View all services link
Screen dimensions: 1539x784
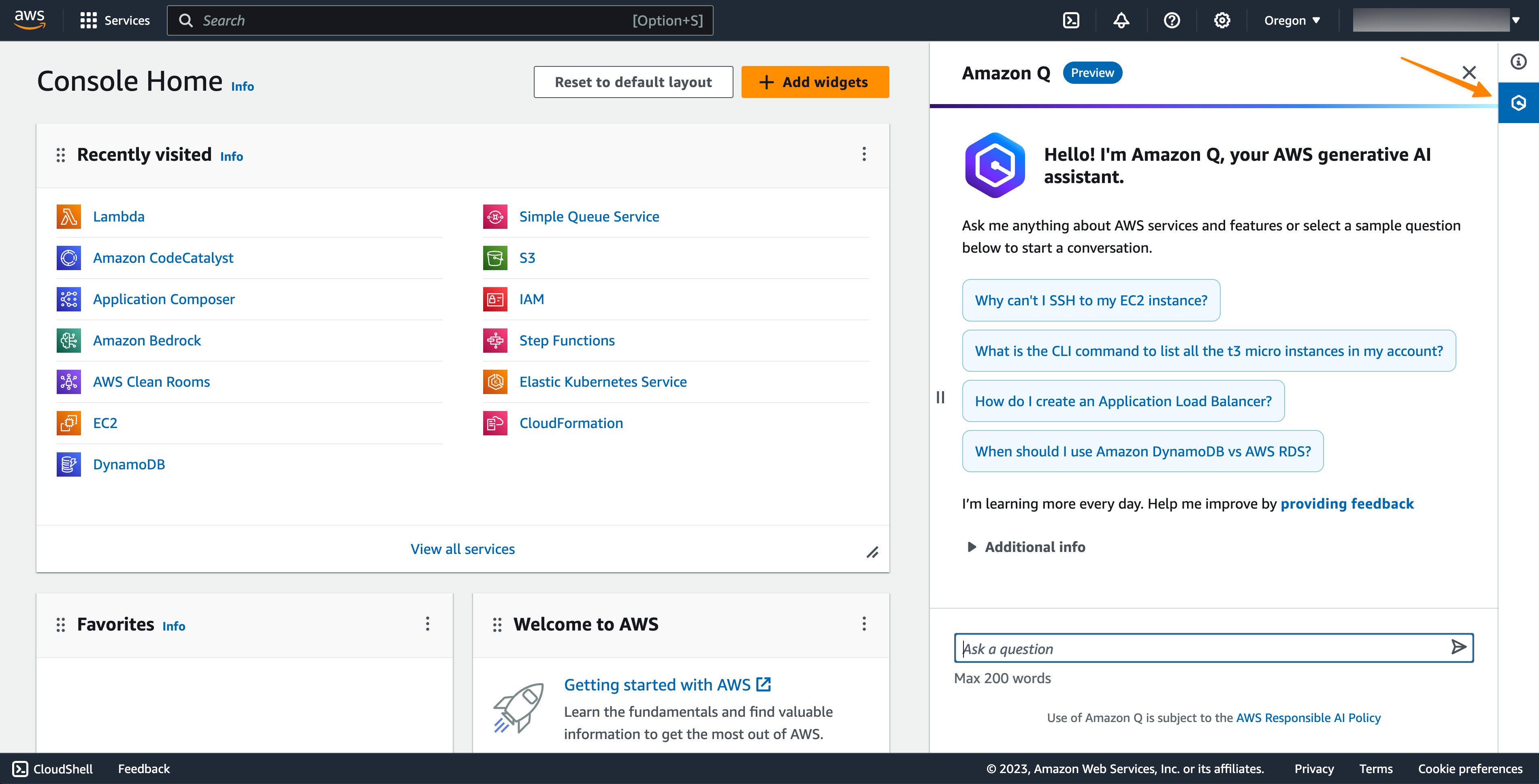(463, 548)
